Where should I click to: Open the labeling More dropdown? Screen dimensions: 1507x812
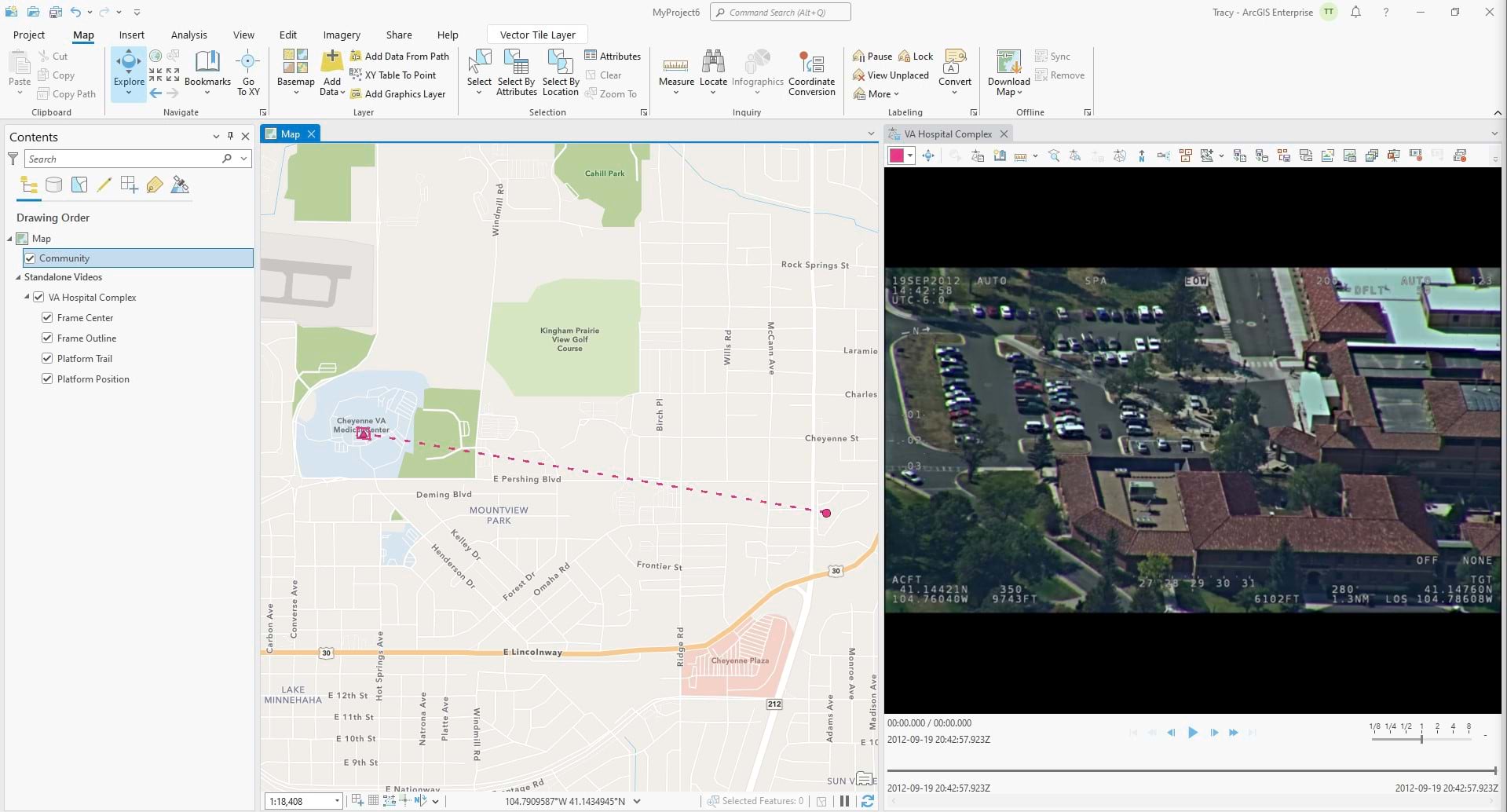(876, 94)
